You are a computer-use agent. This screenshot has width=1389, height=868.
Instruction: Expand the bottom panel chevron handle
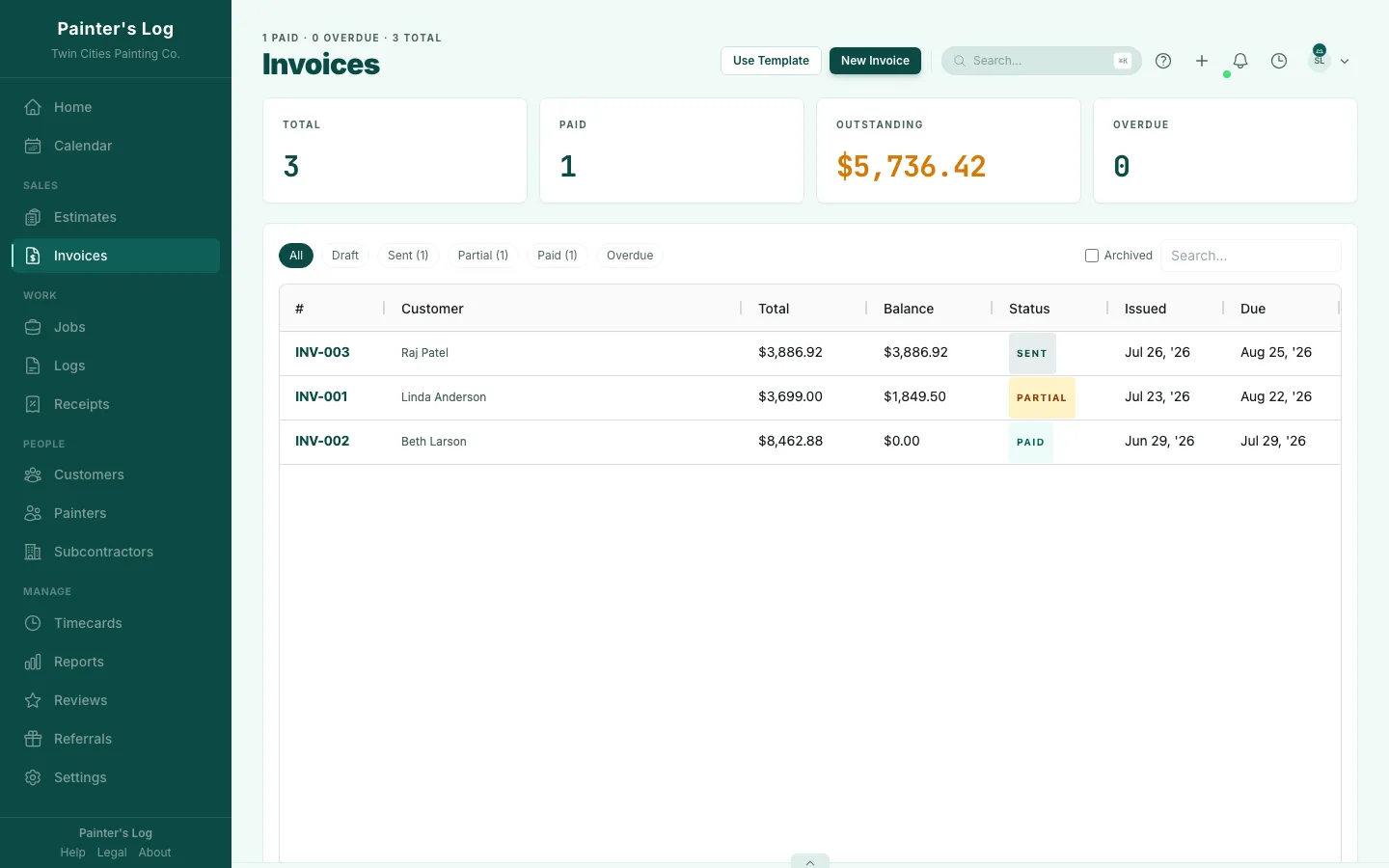pyautogui.click(x=810, y=861)
